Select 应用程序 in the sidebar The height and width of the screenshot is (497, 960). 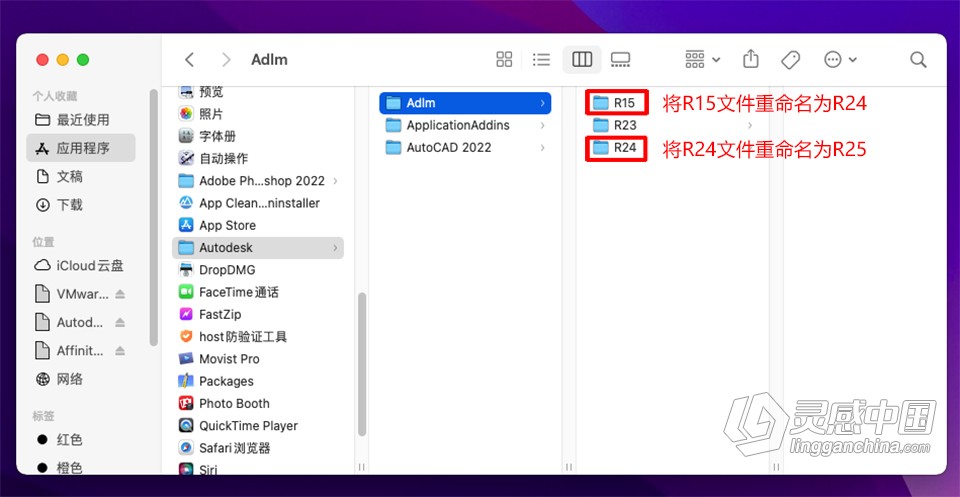(x=81, y=148)
